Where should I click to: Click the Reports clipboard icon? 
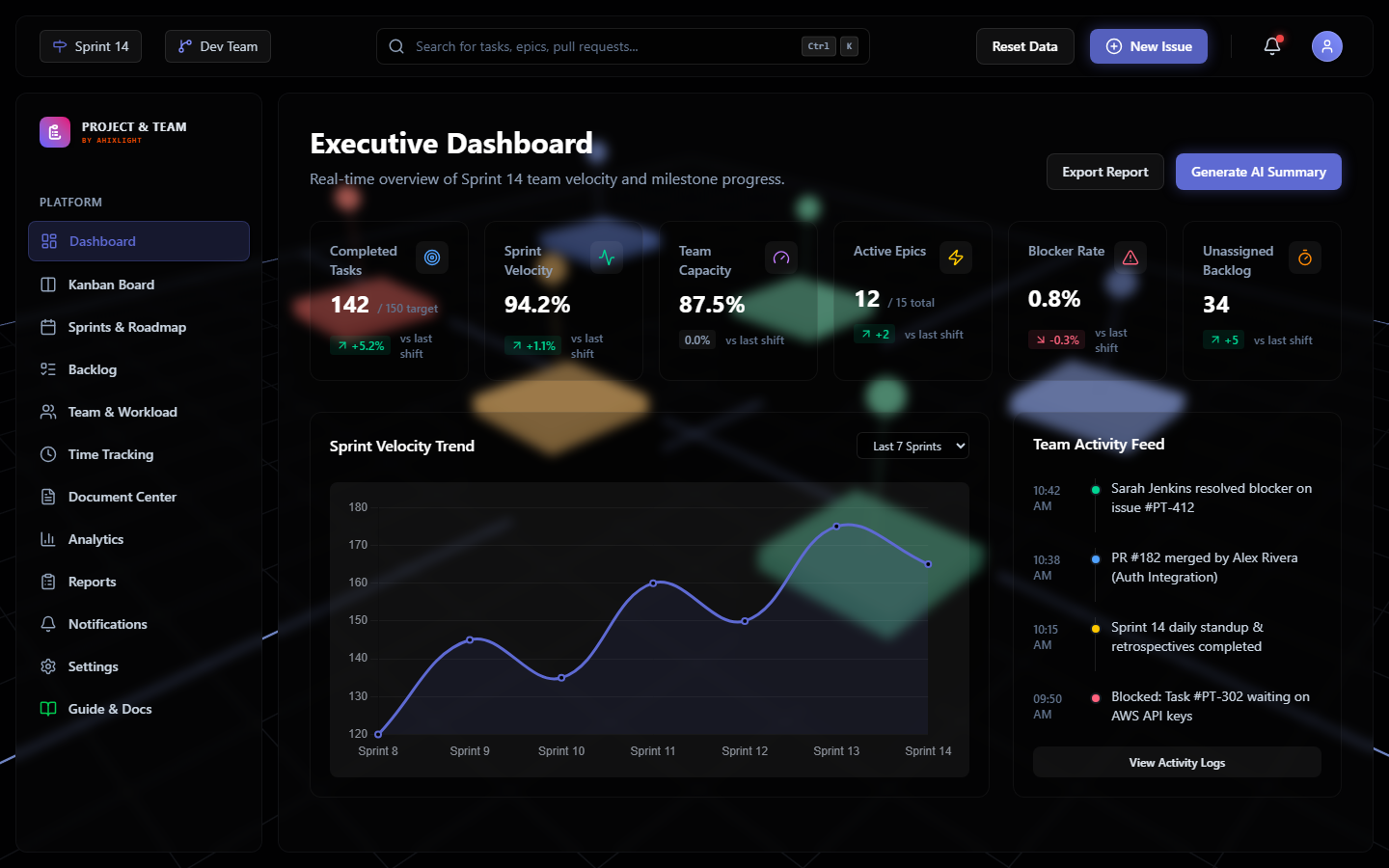point(48,582)
